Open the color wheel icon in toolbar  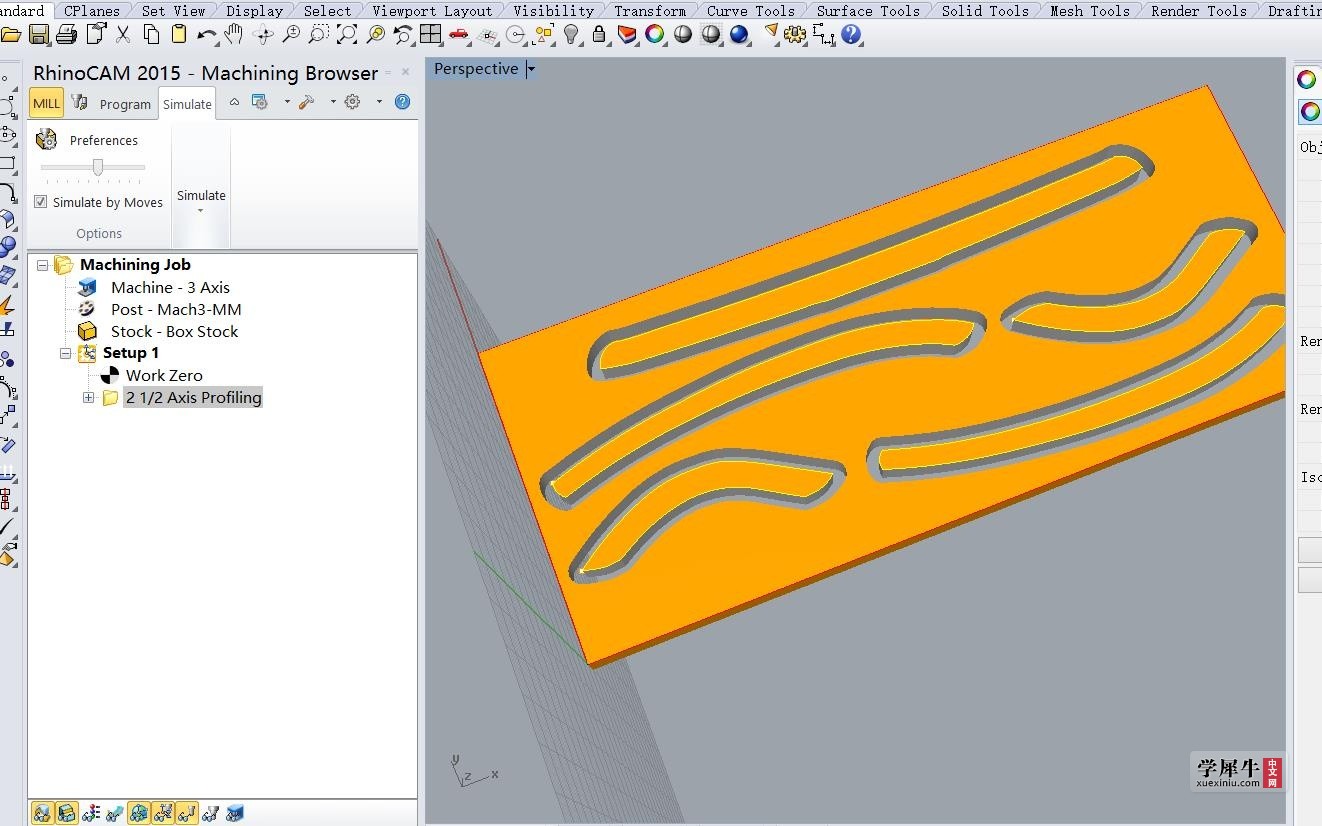655,35
